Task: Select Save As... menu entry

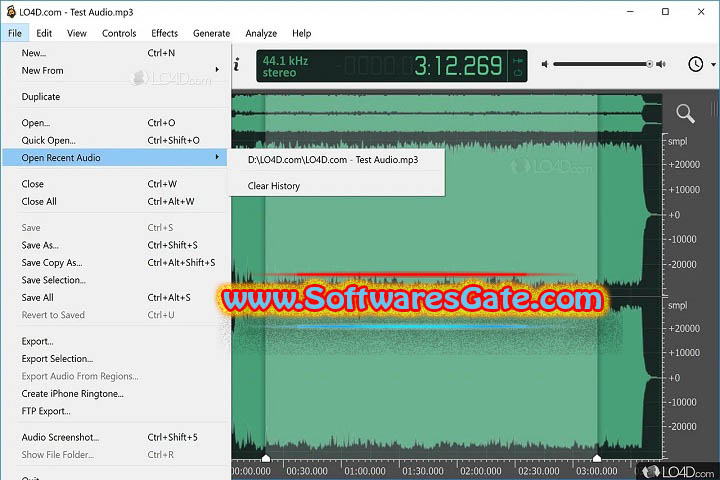Action: (x=115, y=245)
